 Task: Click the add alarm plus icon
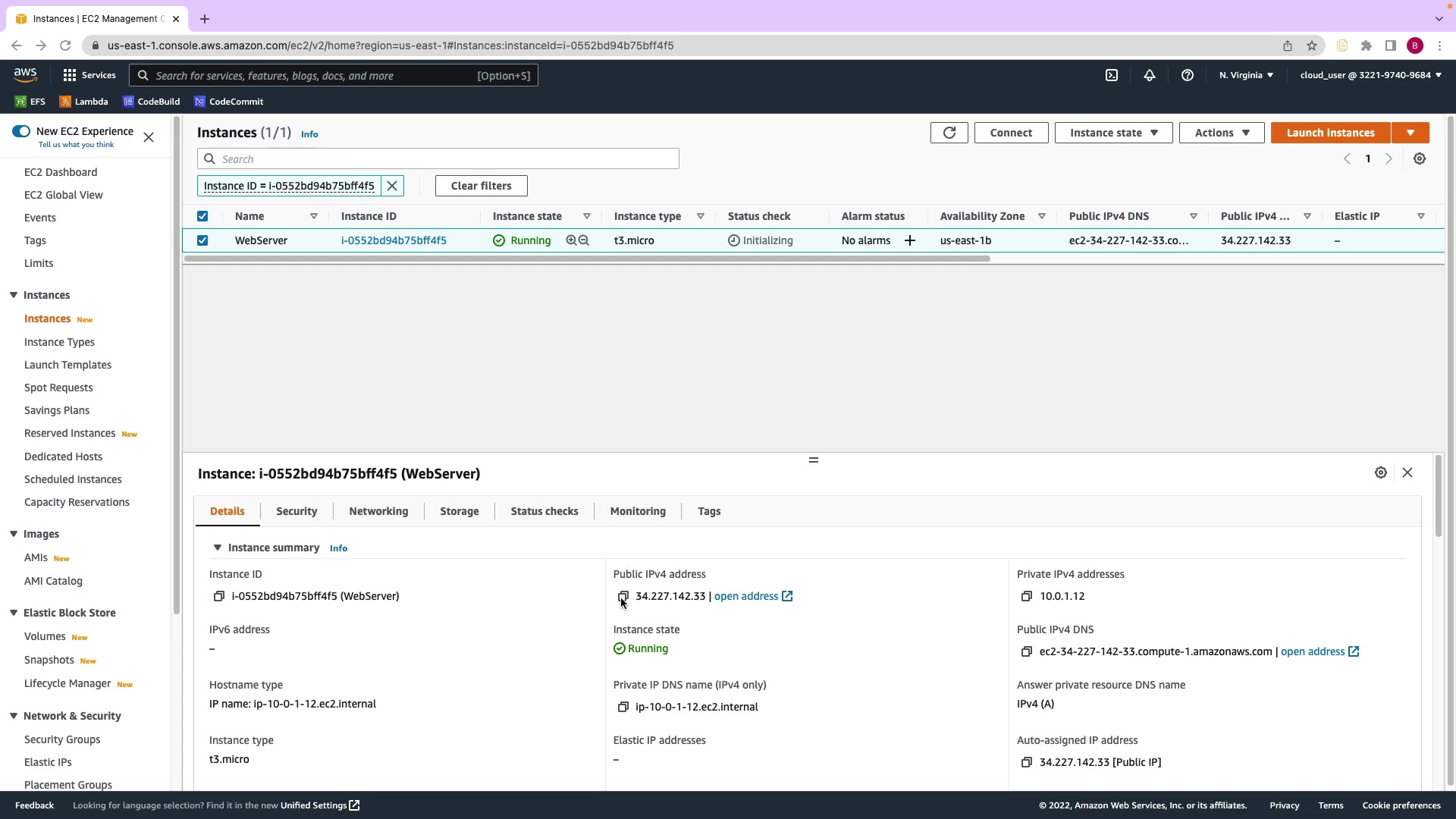[x=909, y=240]
